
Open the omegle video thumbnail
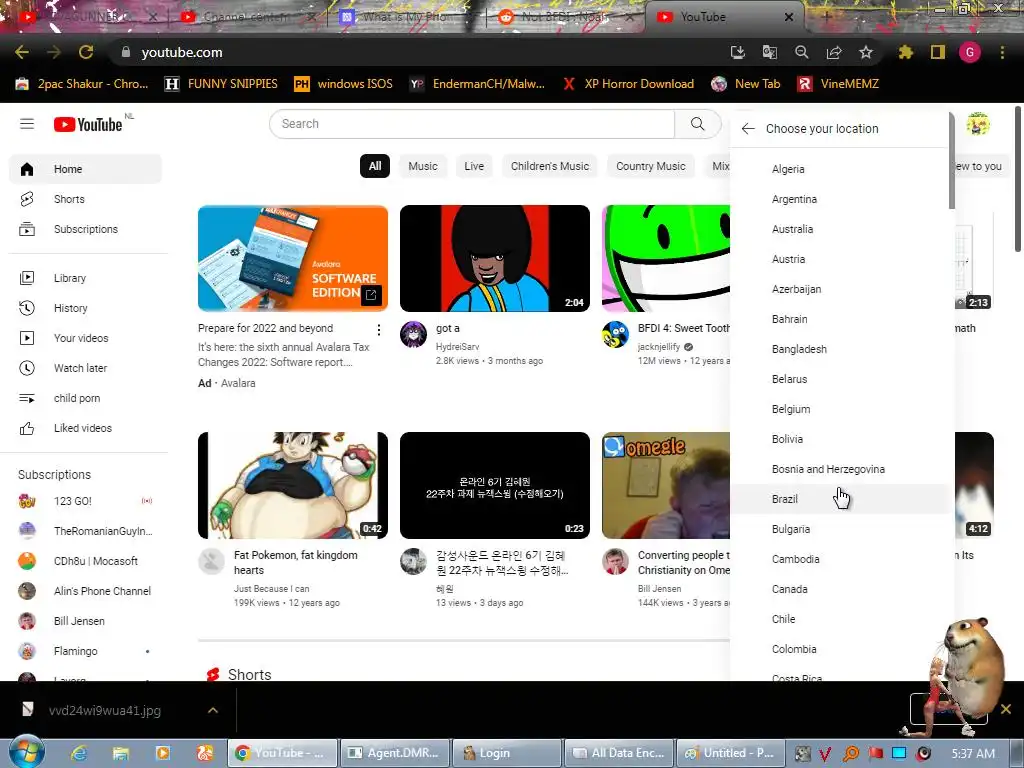pyautogui.click(x=665, y=485)
